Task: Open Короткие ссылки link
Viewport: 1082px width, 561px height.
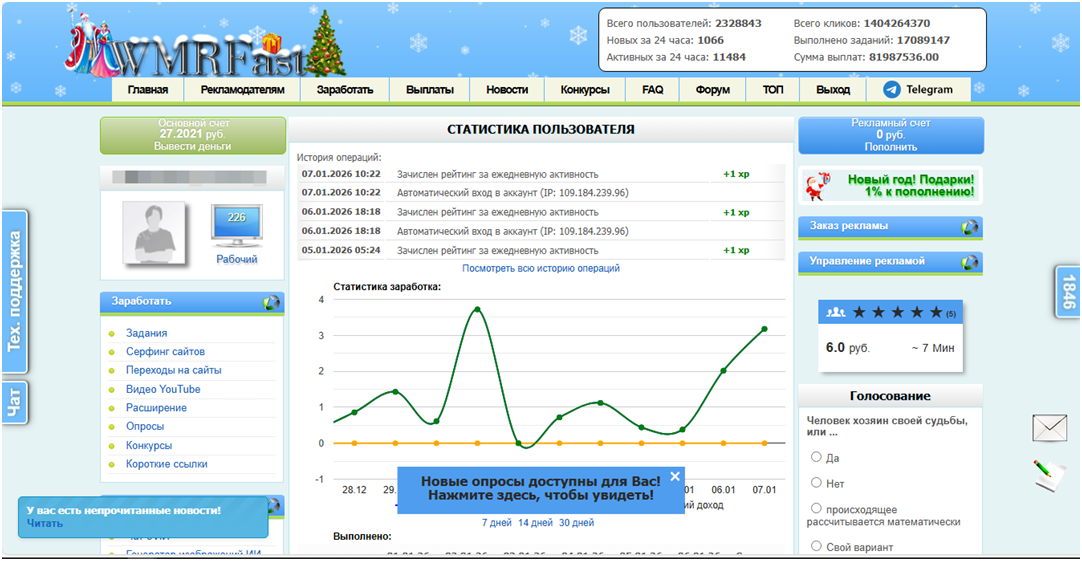Action: tap(166, 464)
